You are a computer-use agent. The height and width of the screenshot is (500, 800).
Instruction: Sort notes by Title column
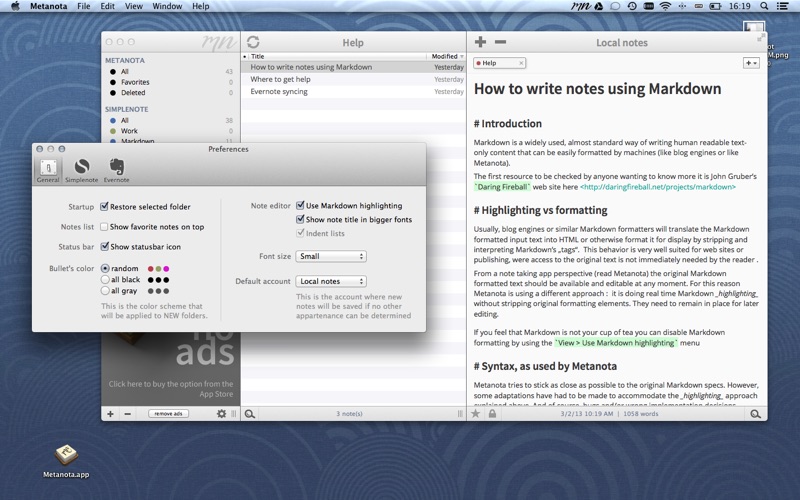(x=337, y=56)
